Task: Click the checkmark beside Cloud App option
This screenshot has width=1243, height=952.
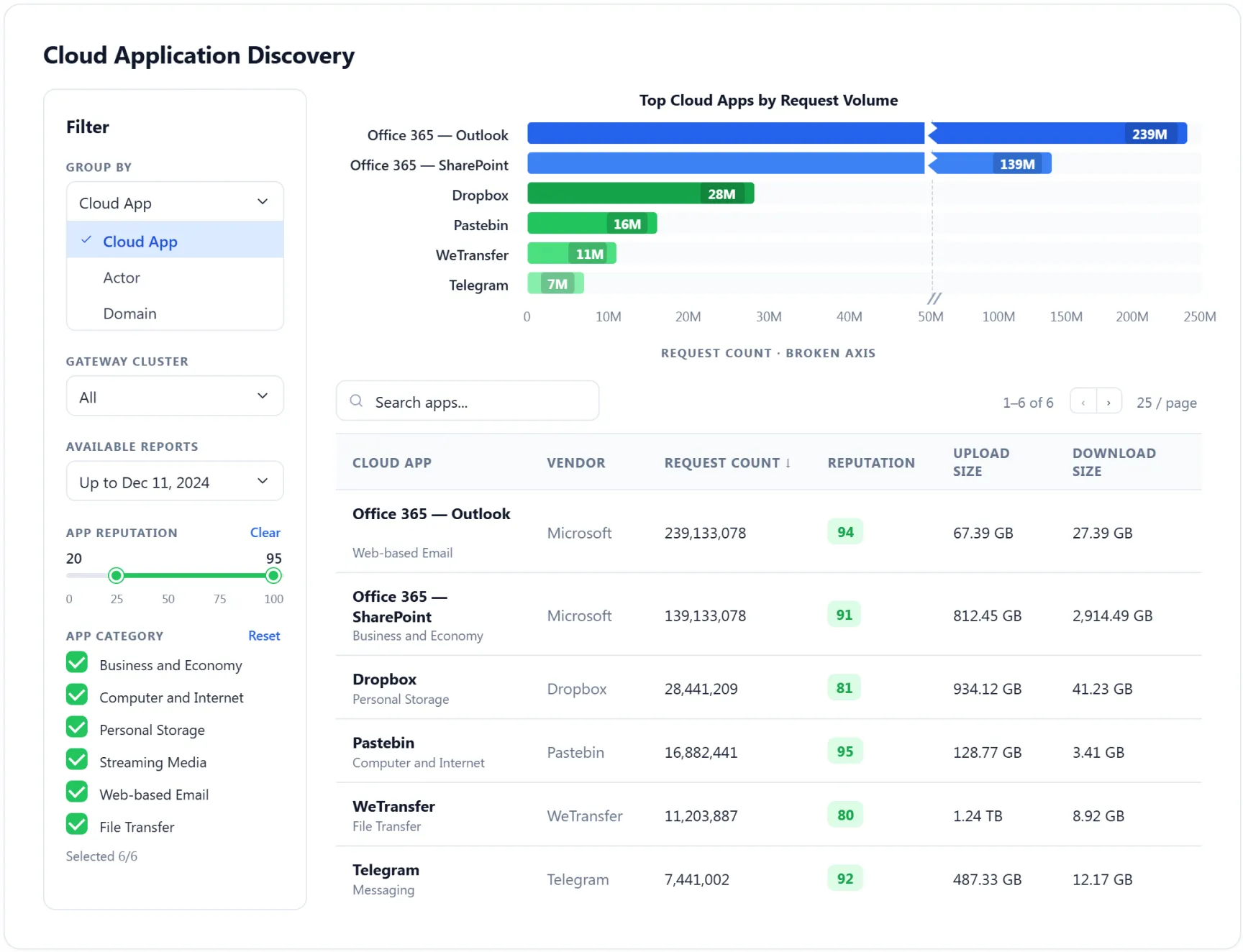Action: 86,240
